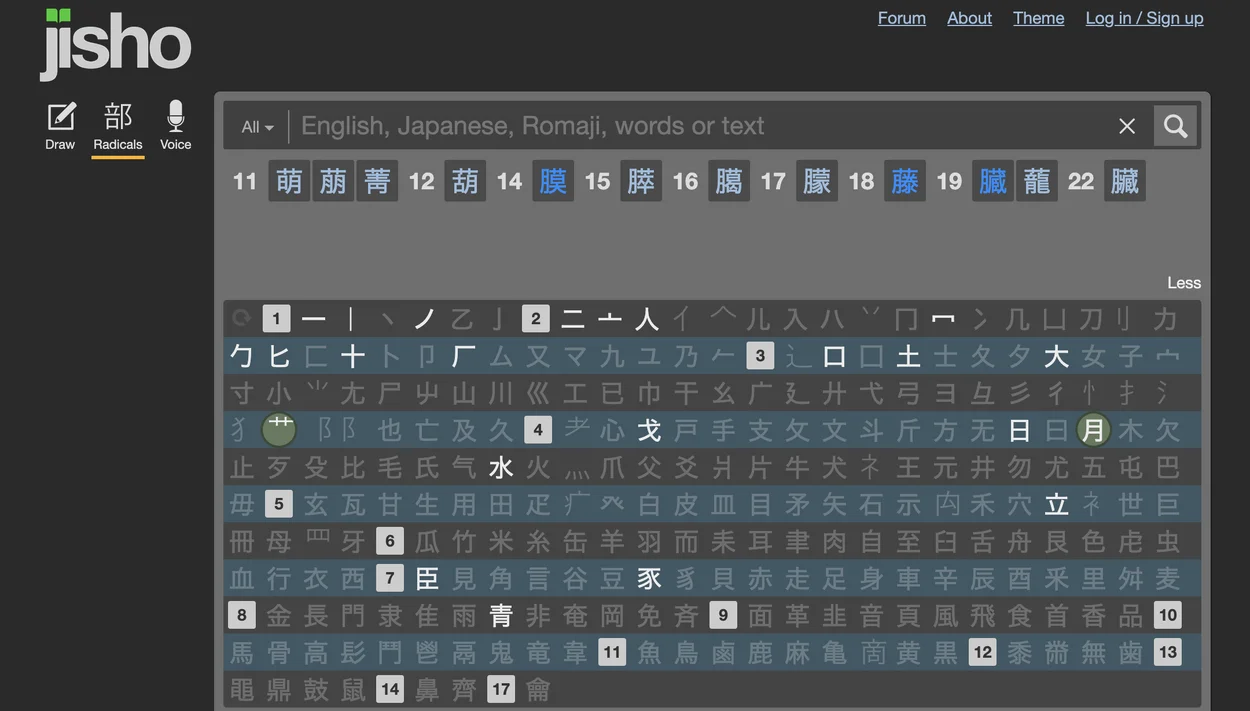Collapse results with Less link
The width and height of the screenshot is (1250, 711).
(x=1184, y=283)
